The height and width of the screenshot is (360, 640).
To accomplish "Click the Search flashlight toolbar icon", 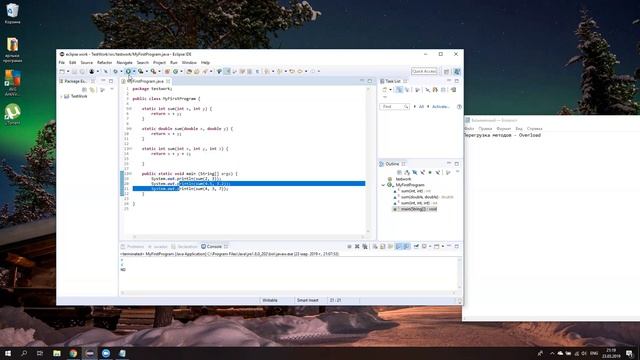I will coord(205,71).
